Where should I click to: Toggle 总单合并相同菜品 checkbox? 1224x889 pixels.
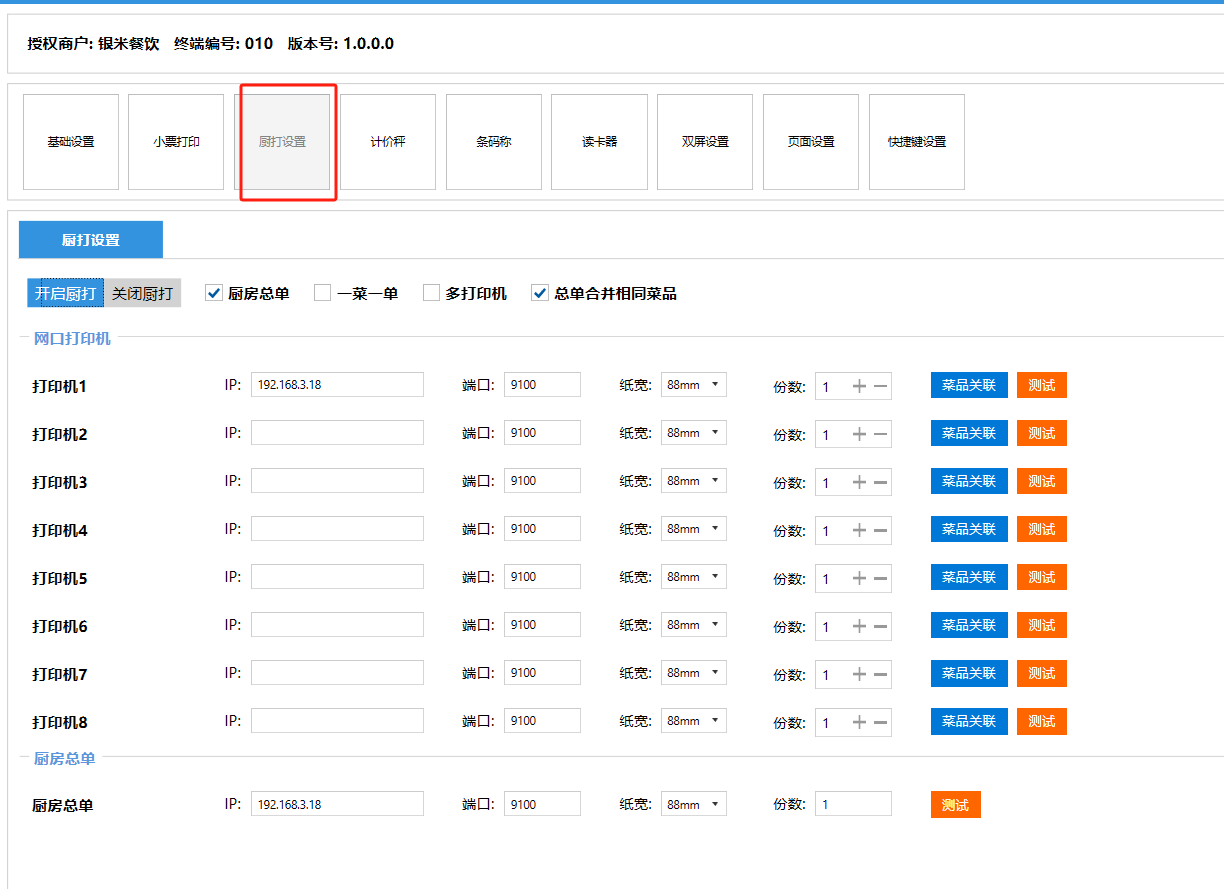tap(540, 293)
